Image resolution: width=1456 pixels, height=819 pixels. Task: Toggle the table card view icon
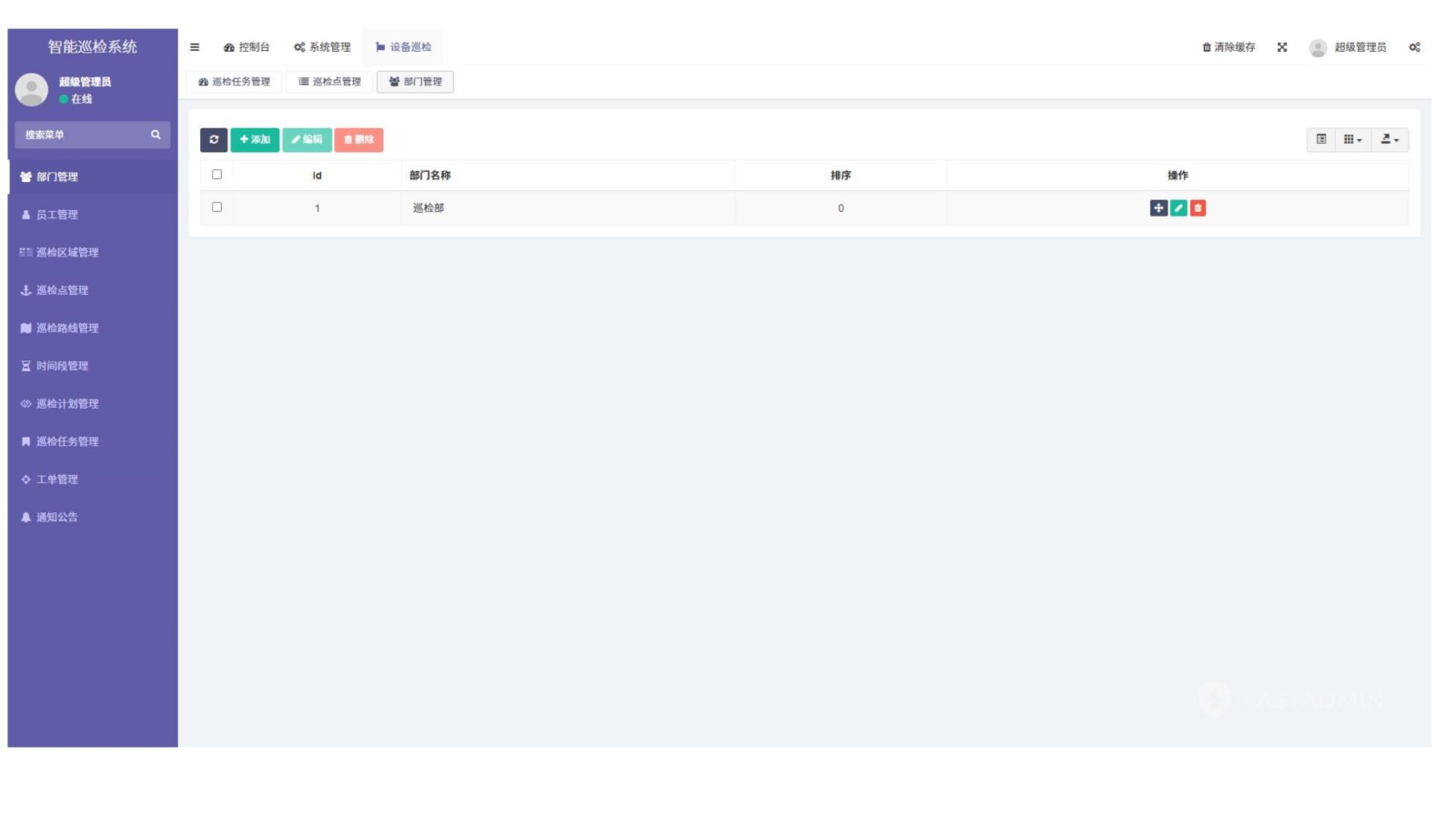click(x=1321, y=139)
